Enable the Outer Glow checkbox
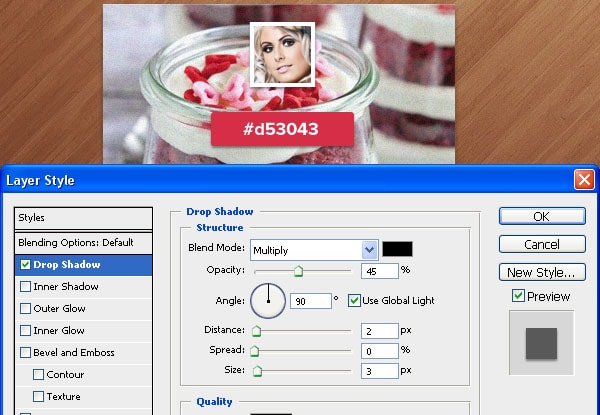This screenshot has height=415, width=600. click(25, 308)
